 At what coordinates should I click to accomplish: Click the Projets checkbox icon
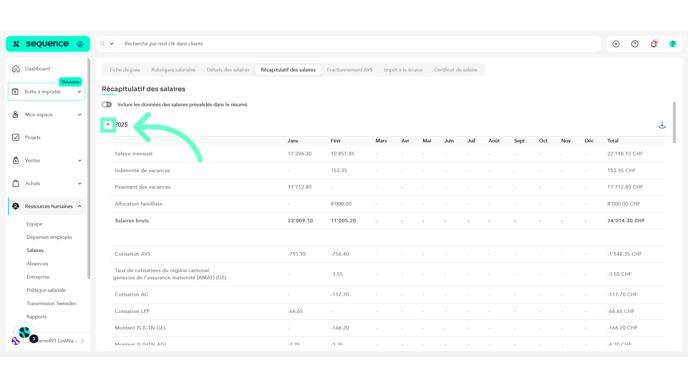[x=16, y=137]
